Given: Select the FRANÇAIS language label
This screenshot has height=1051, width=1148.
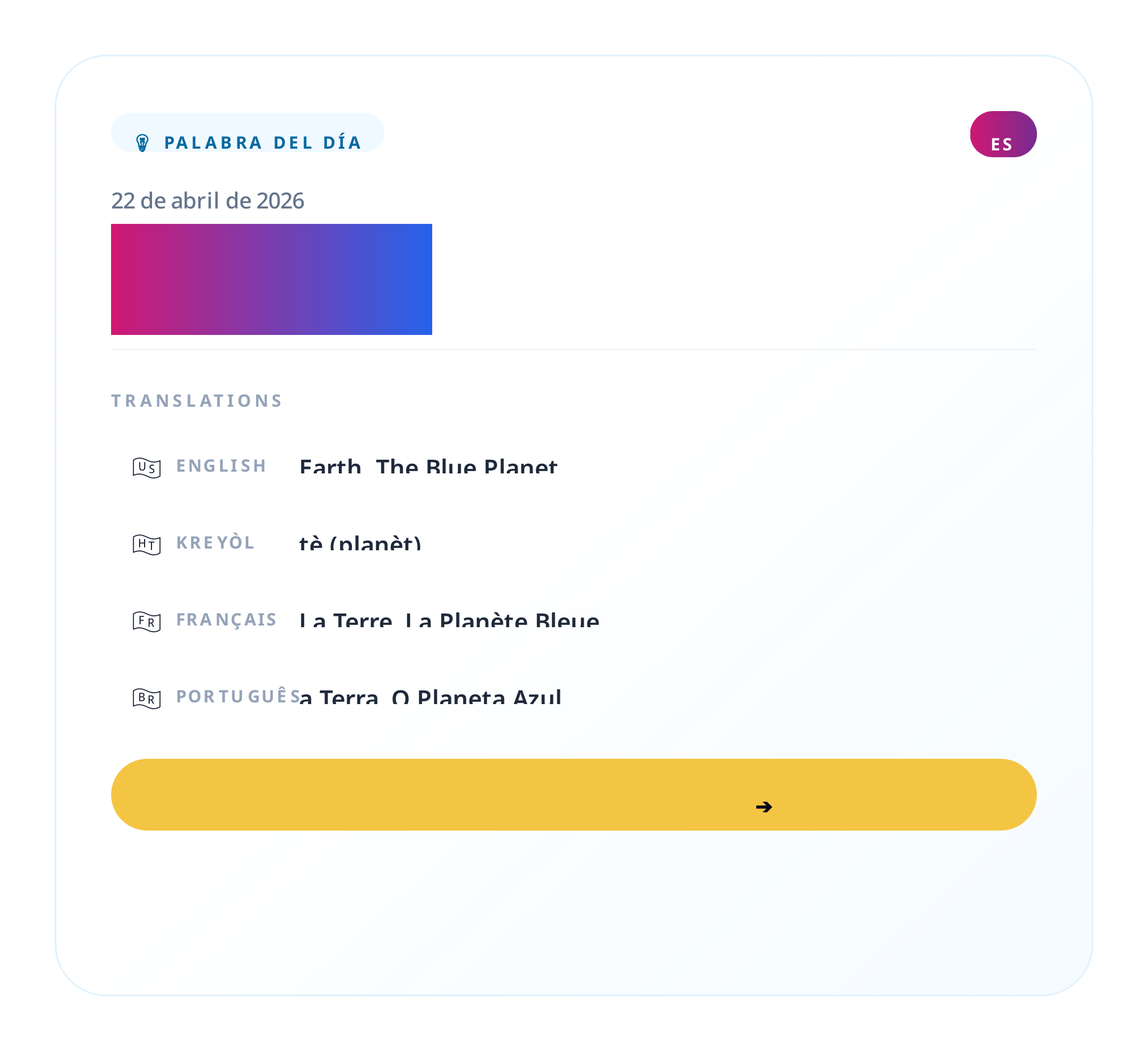Looking at the screenshot, I should coord(226,620).
